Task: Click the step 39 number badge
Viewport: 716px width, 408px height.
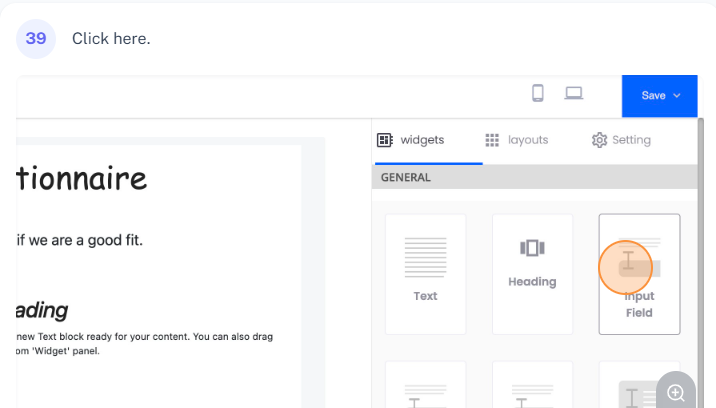Action: point(36,39)
